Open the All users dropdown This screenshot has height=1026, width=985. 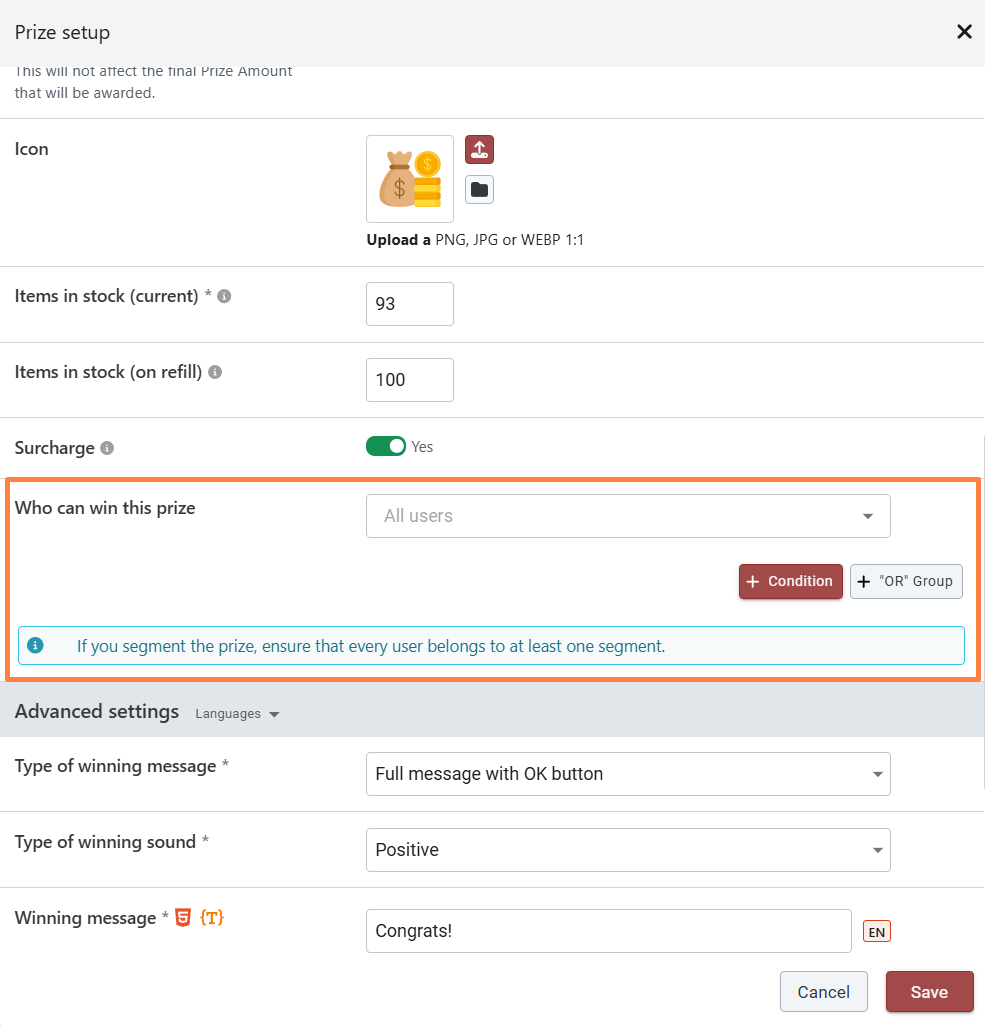click(x=628, y=516)
